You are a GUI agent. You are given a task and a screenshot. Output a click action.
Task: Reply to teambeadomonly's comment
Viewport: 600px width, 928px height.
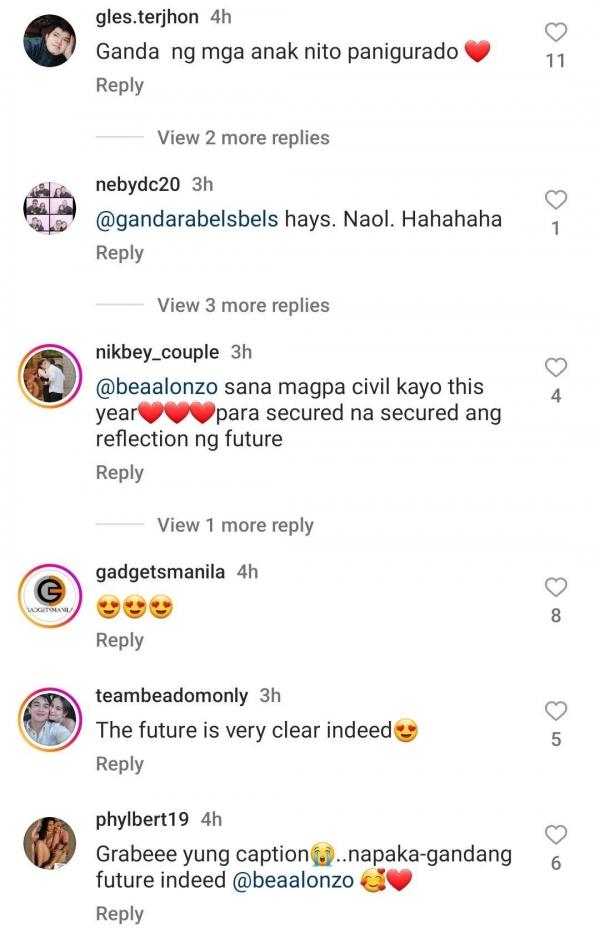(120, 765)
